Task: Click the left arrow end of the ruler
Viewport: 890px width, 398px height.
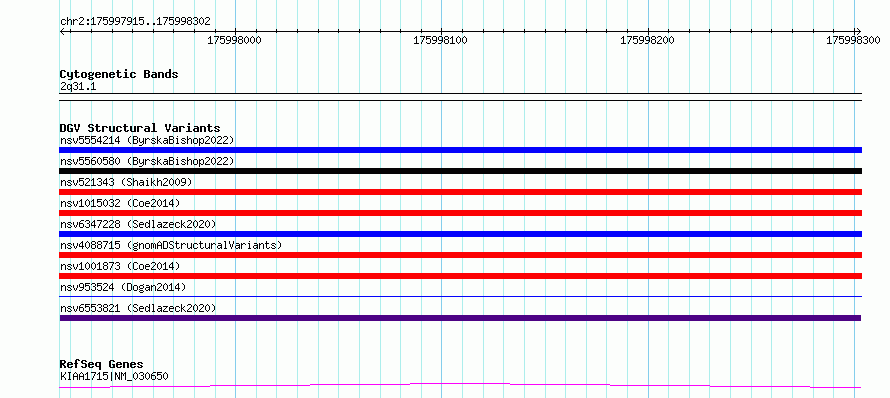Action: point(63,31)
